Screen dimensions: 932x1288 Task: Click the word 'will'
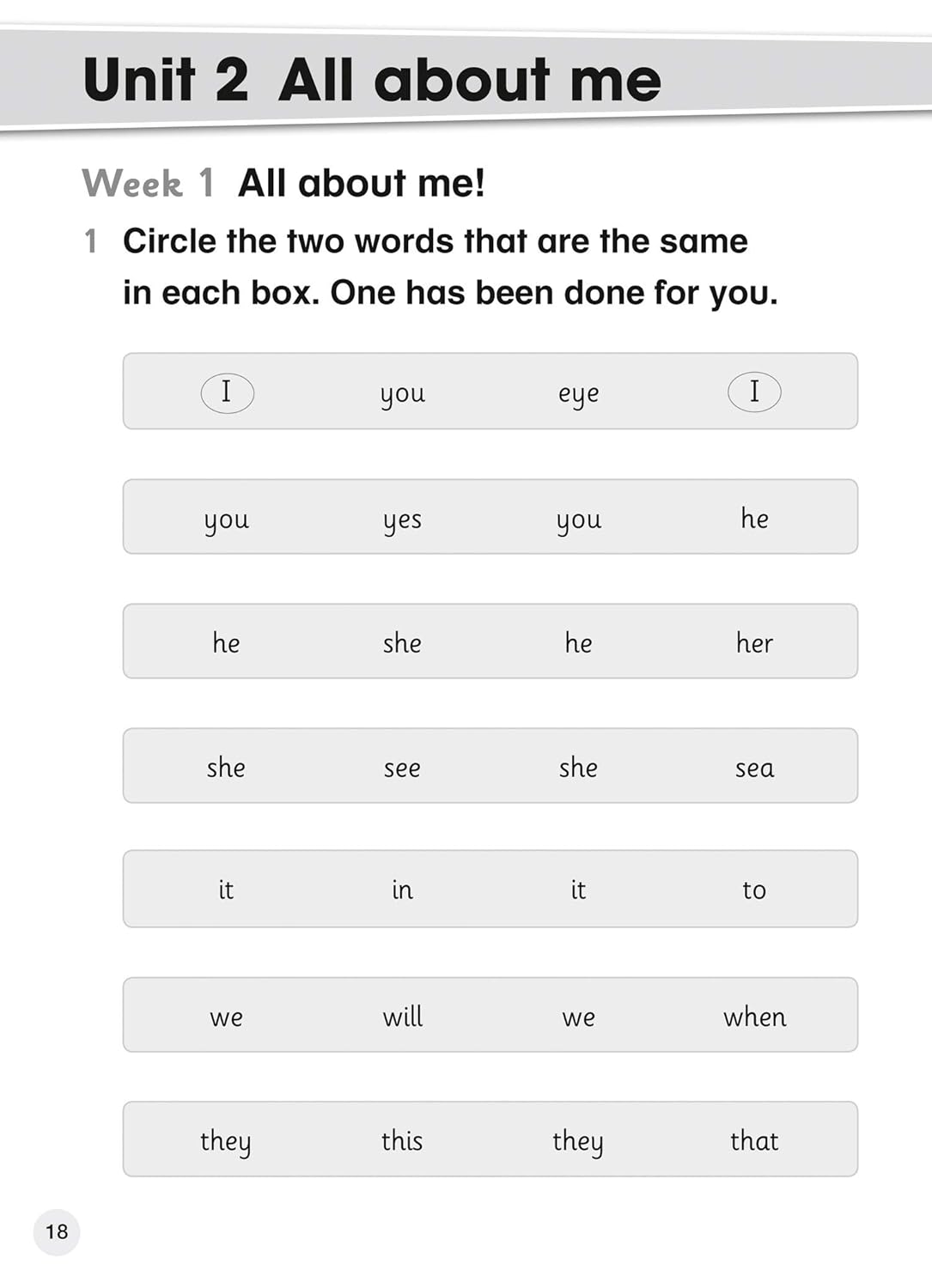click(x=402, y=1017)
